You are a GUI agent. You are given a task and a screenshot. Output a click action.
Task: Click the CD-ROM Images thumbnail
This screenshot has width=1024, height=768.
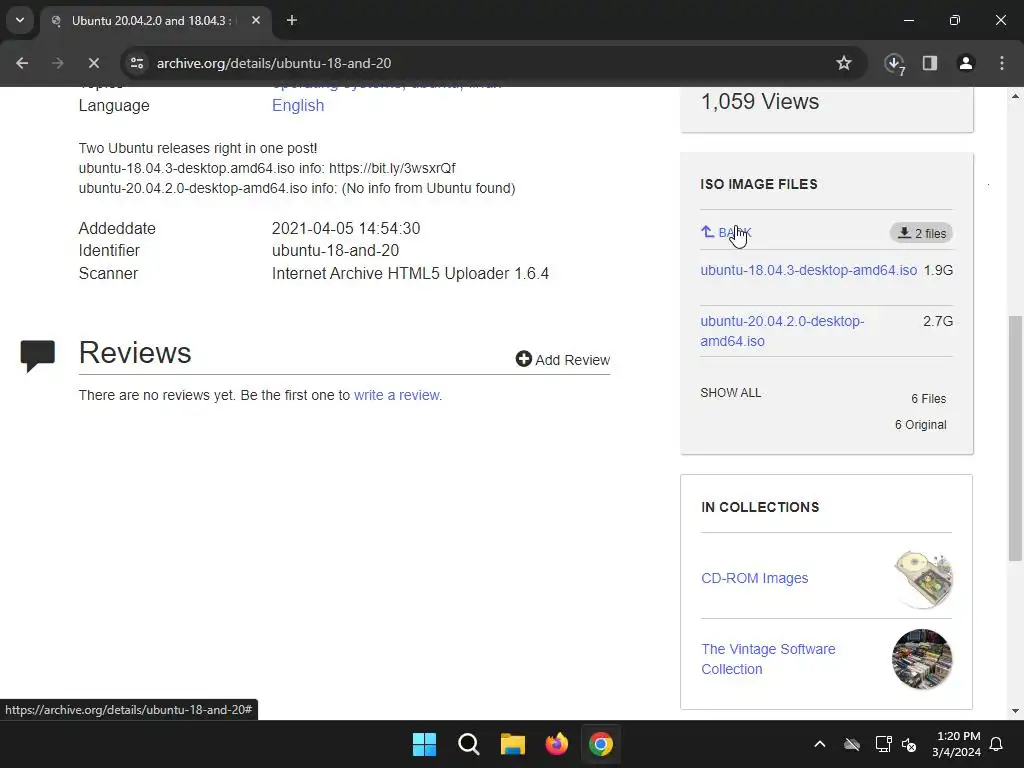(x=922, y=579)
